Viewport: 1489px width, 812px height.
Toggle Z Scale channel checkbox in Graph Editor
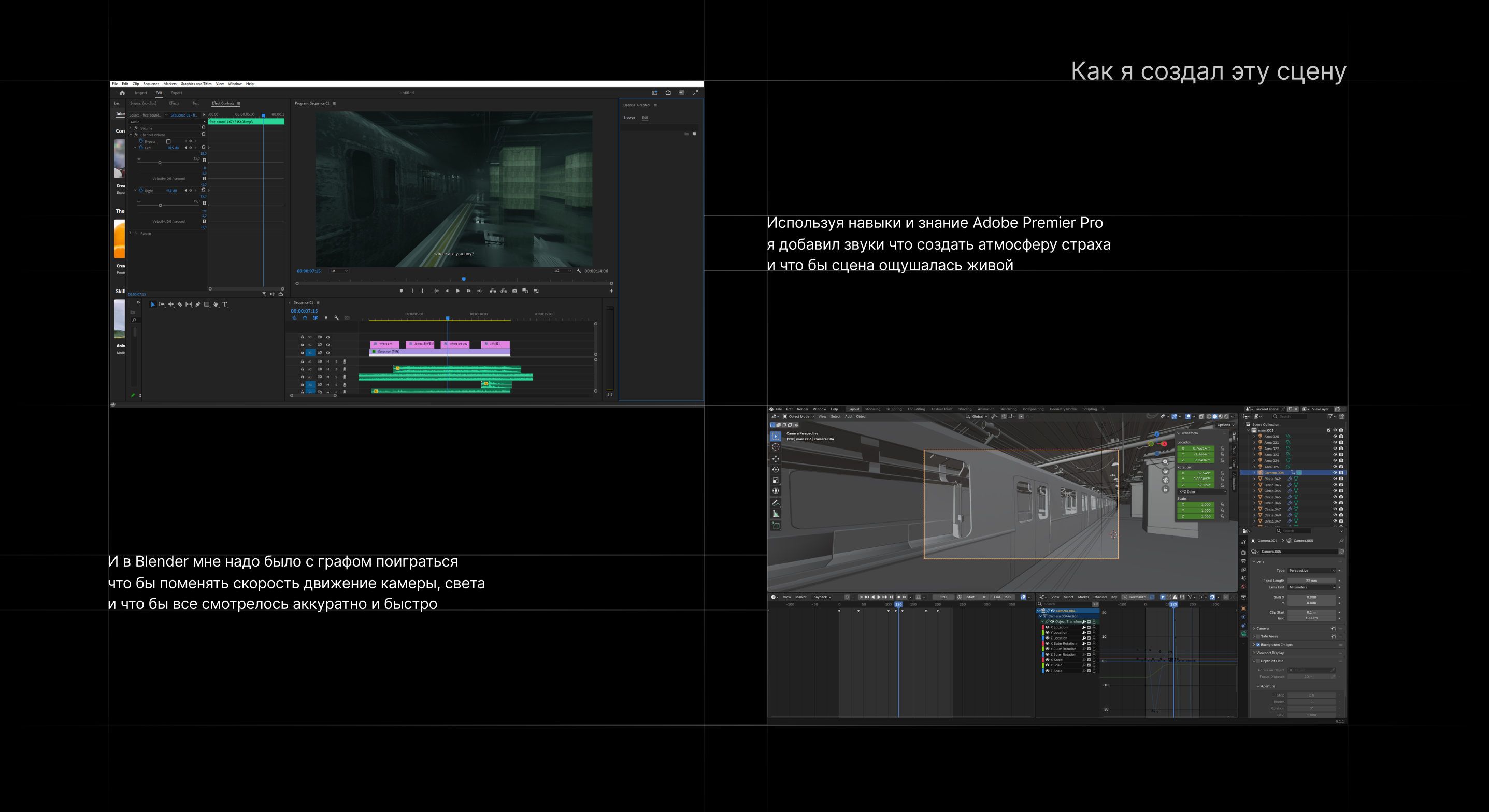tap(1089, 671)
